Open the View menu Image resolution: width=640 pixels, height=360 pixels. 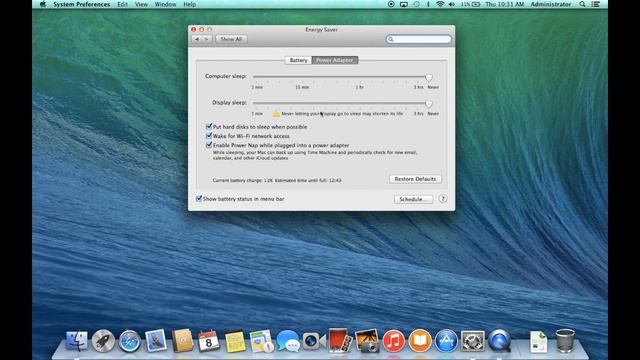click(x=141, y=4)
